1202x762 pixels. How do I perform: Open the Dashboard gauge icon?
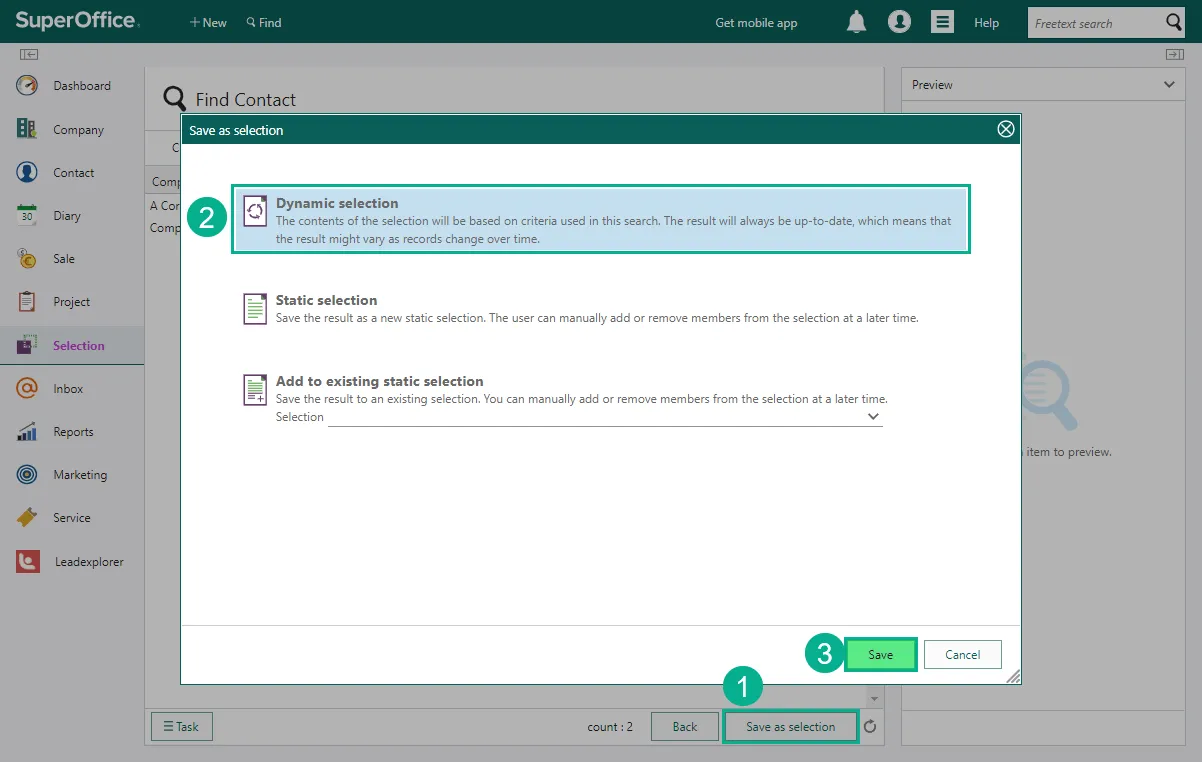click(x=27, y=86)
